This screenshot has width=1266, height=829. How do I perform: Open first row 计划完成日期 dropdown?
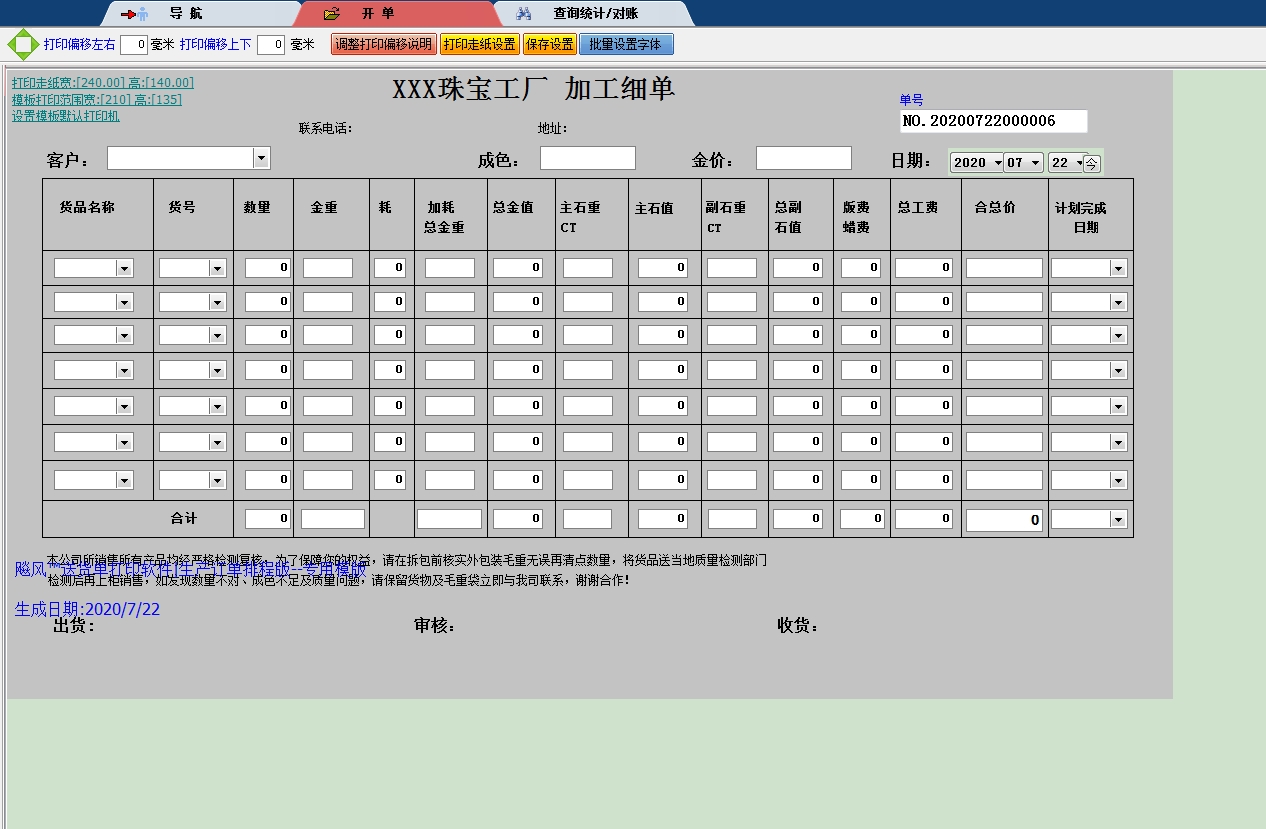pyautogui.click(x=1117, y=268)
